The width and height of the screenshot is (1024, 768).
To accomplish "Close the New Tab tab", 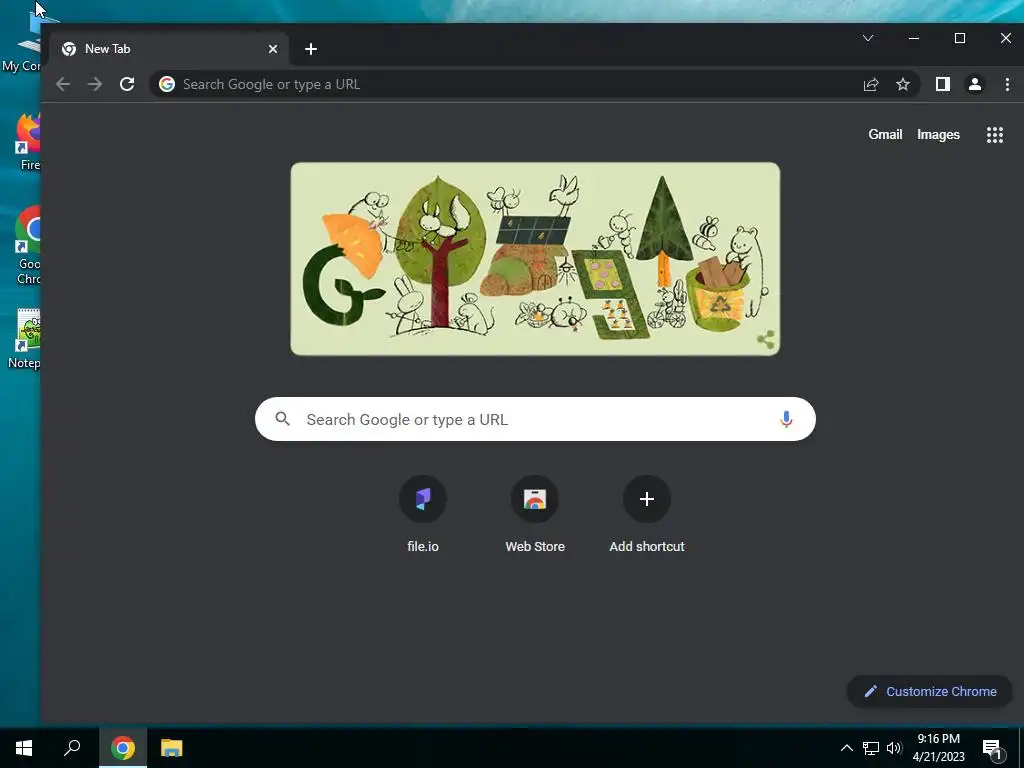I will pyautogui.click(x=273, y=49).
